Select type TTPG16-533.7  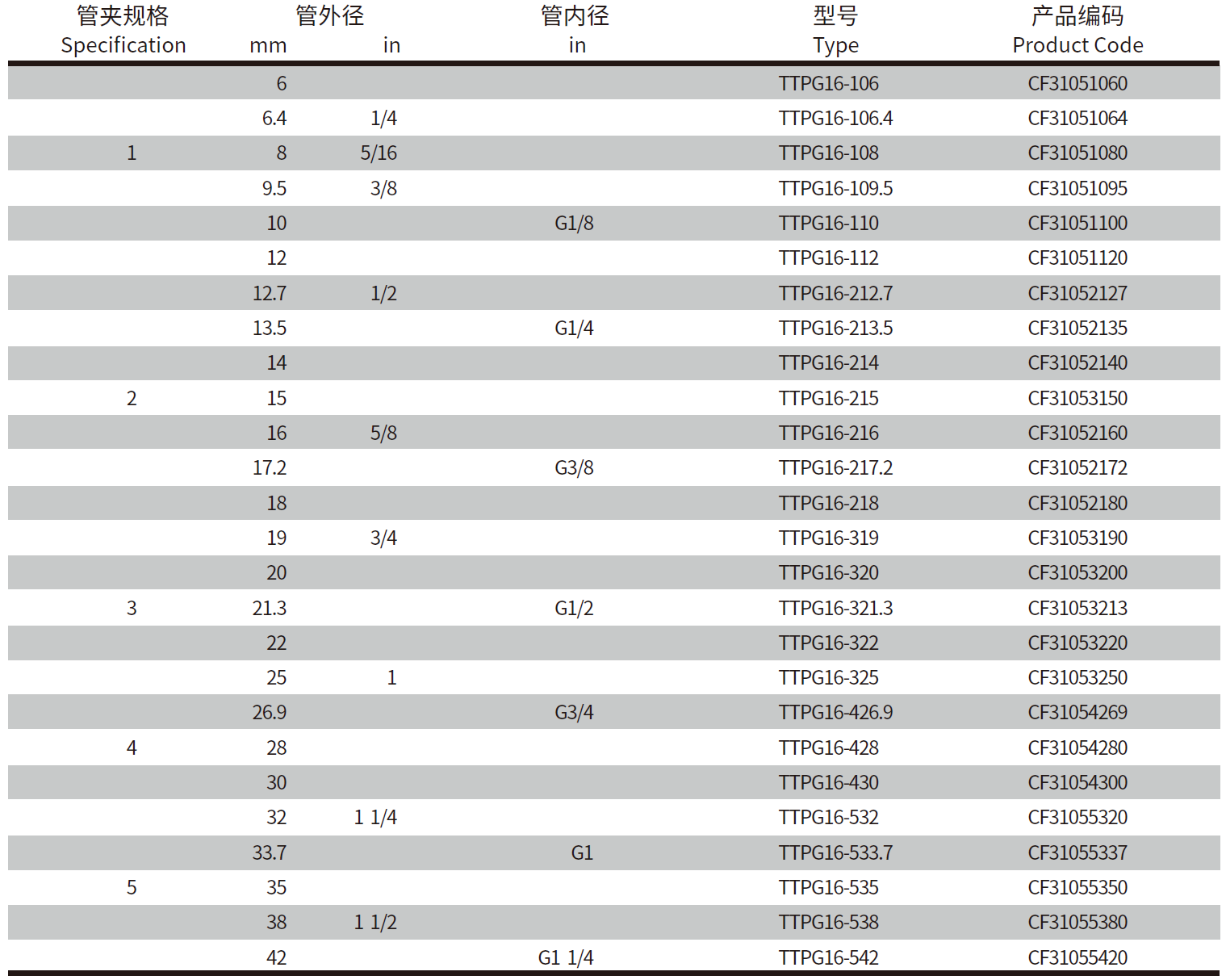click(x=835, y=852)
